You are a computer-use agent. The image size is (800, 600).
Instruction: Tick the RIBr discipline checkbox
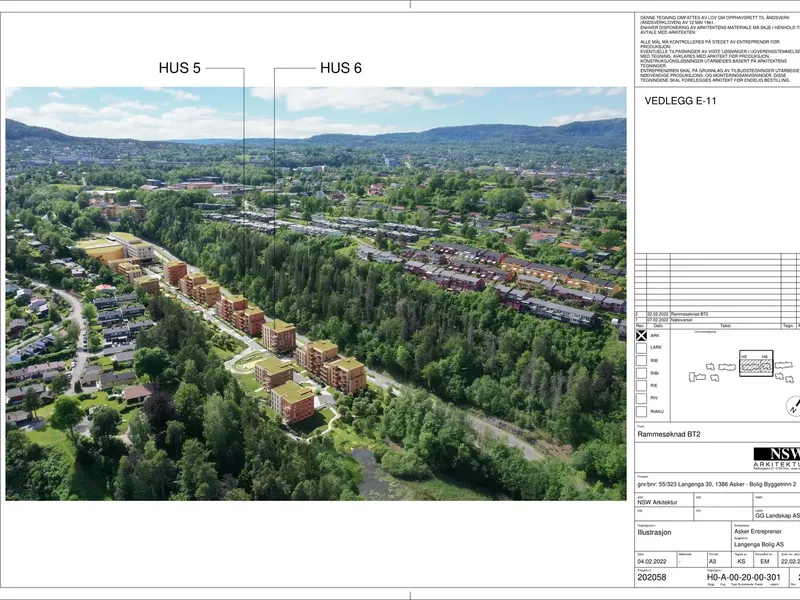pos(641,373)
